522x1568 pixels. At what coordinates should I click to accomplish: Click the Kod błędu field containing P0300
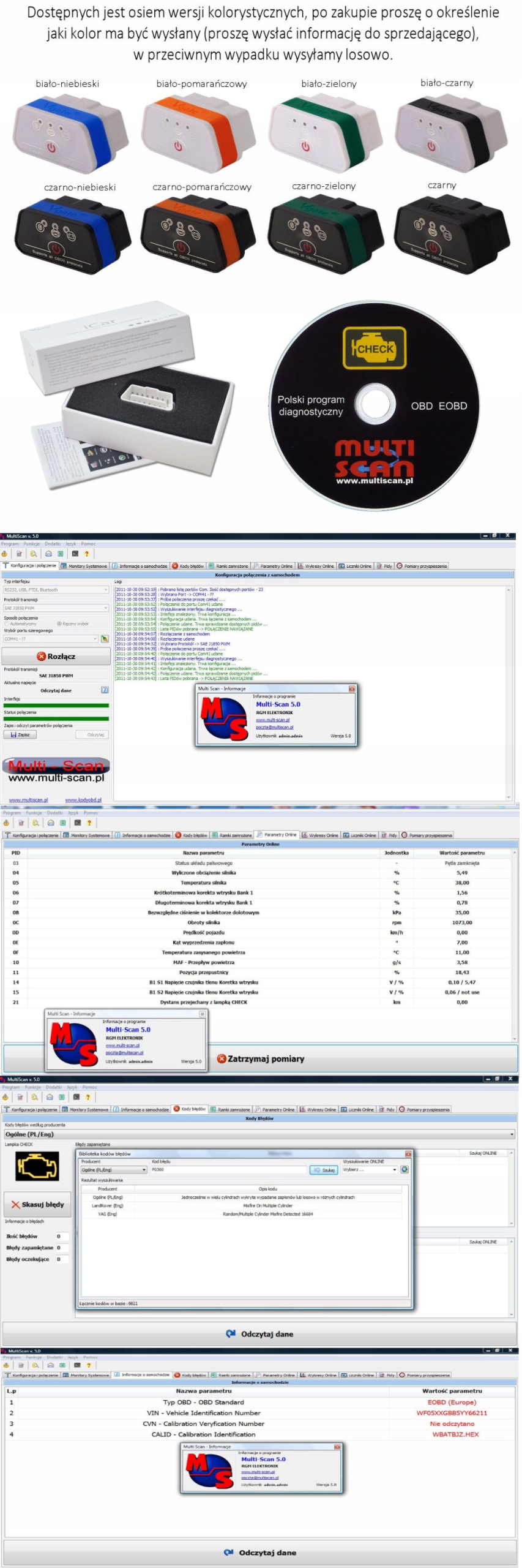pyautogui.click(x=229, y=1170)
